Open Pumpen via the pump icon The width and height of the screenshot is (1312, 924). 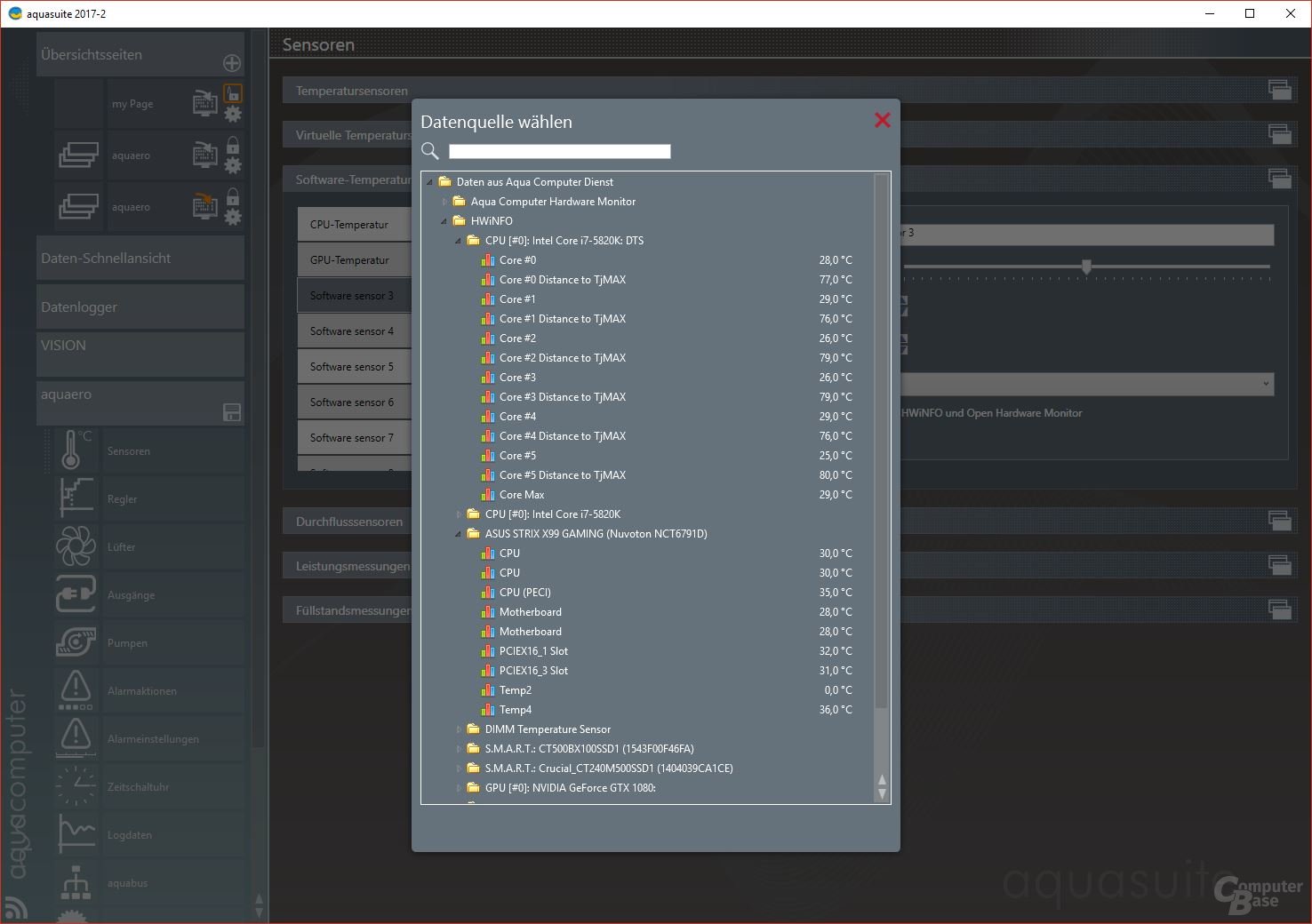[x=76, y=642]
